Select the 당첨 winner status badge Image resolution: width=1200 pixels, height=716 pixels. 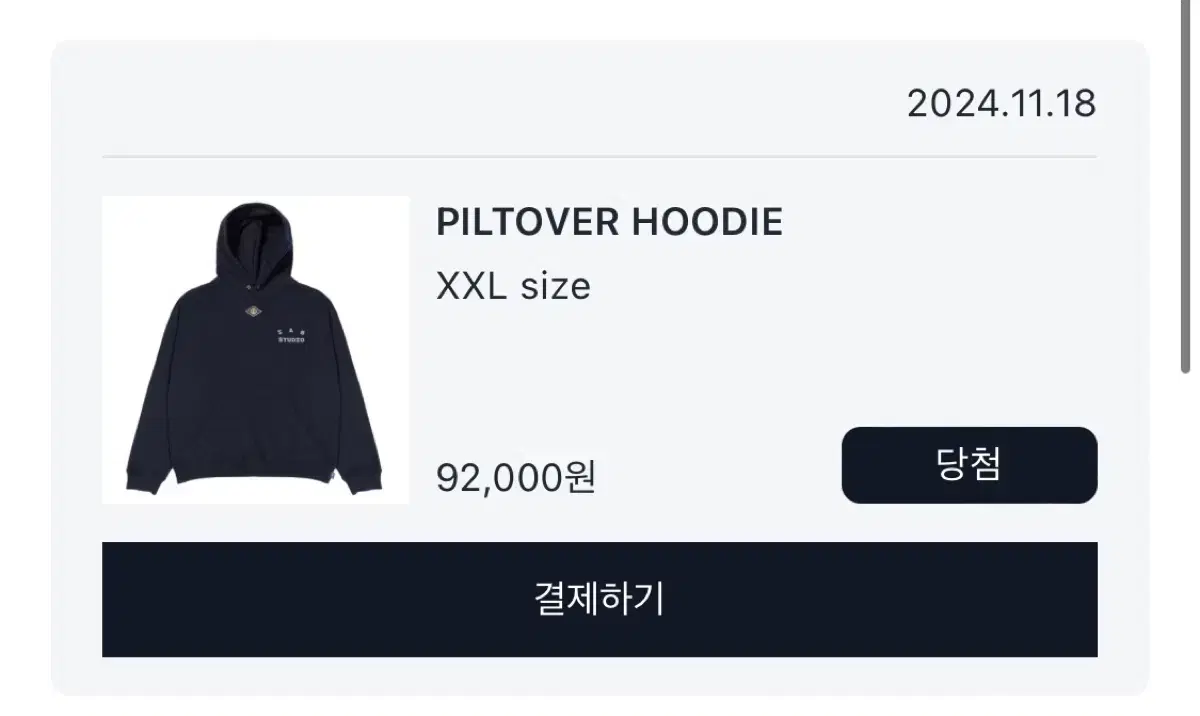969,465
